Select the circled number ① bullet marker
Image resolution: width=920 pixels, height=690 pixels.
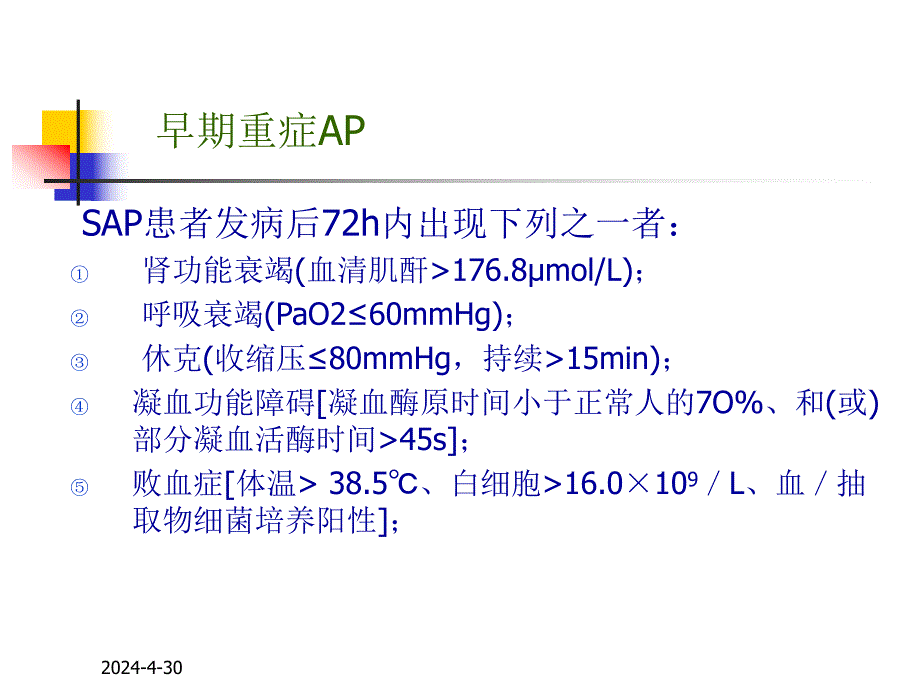tap(79, 272)
